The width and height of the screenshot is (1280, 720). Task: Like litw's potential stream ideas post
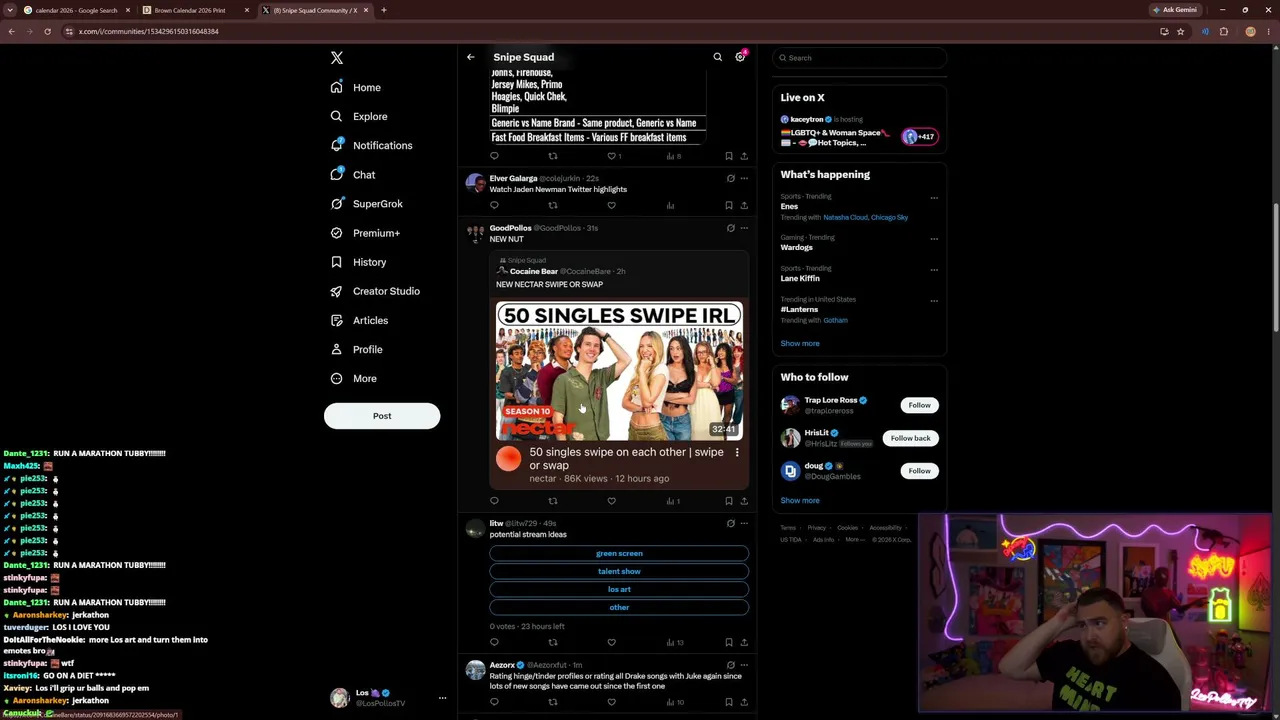pos(611,642)
